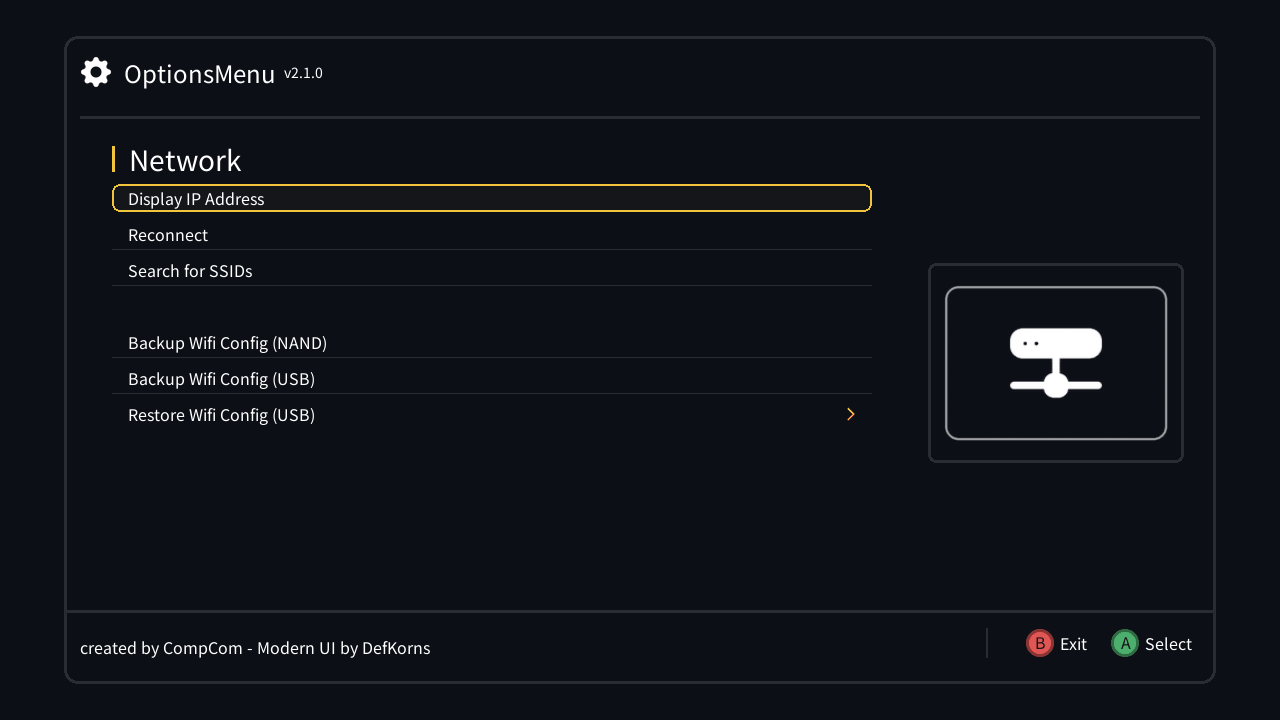The width and height of the screenshot is (1280, 720).
Task: Select Search for SSIDs entry
Action: [x=492, y=271]
